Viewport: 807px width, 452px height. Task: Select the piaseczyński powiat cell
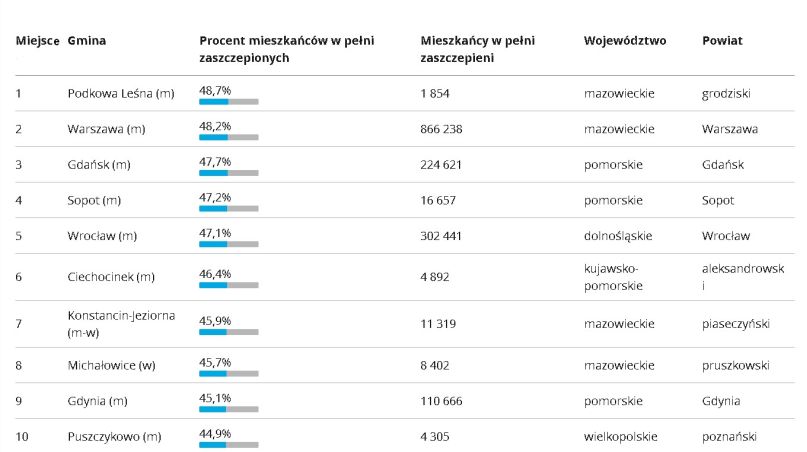[735, 324]
